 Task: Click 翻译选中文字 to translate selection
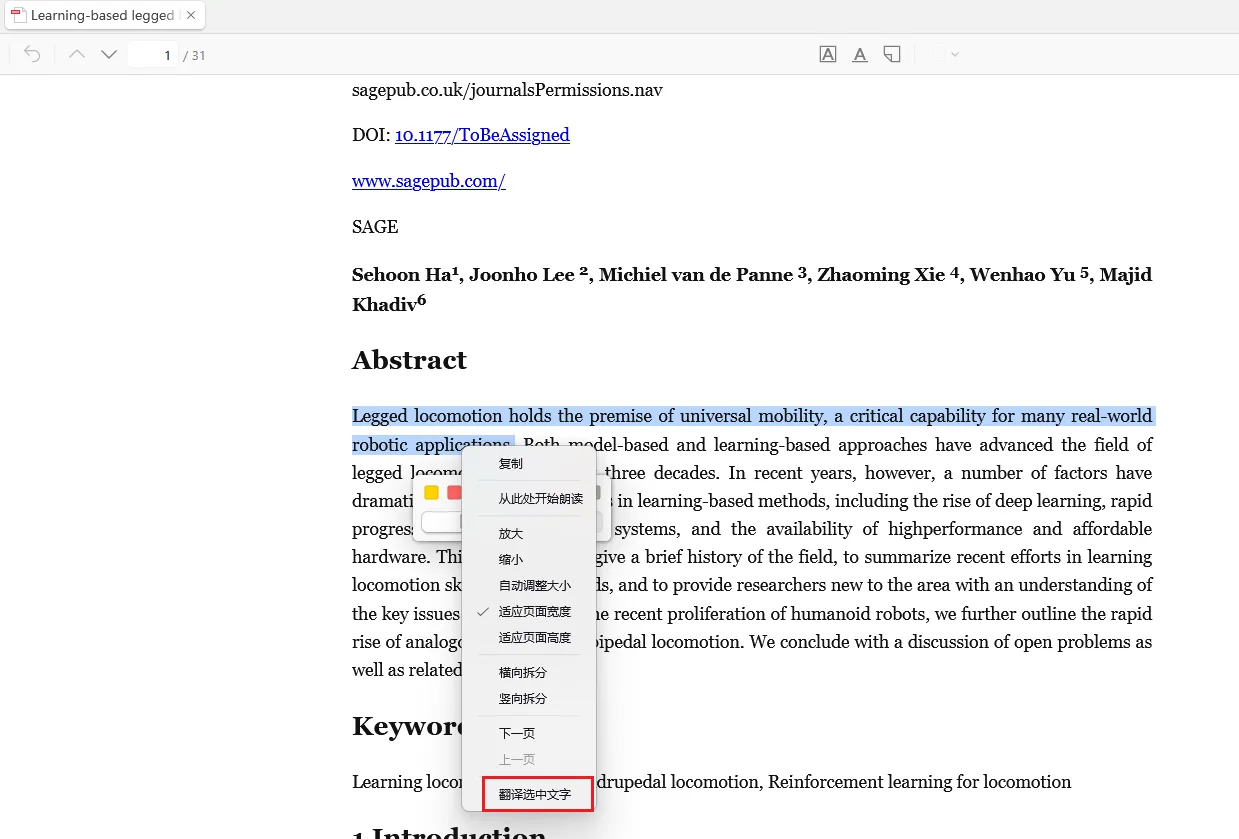coord(537,794)
